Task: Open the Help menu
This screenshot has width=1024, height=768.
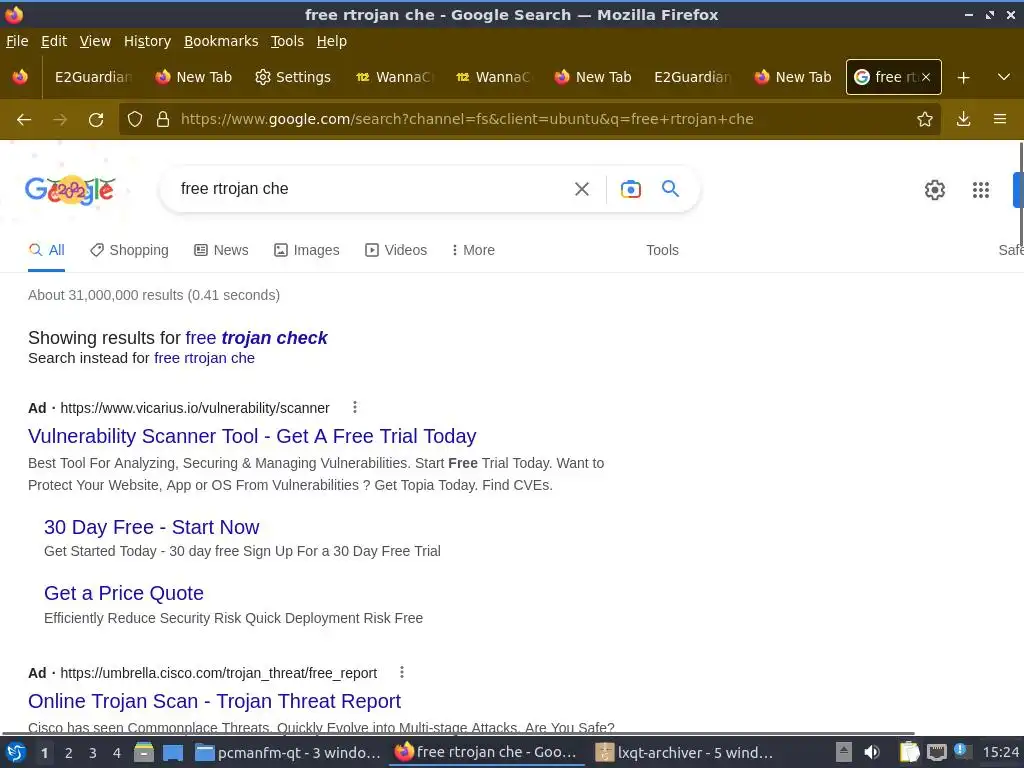Action: click(332, 41)
